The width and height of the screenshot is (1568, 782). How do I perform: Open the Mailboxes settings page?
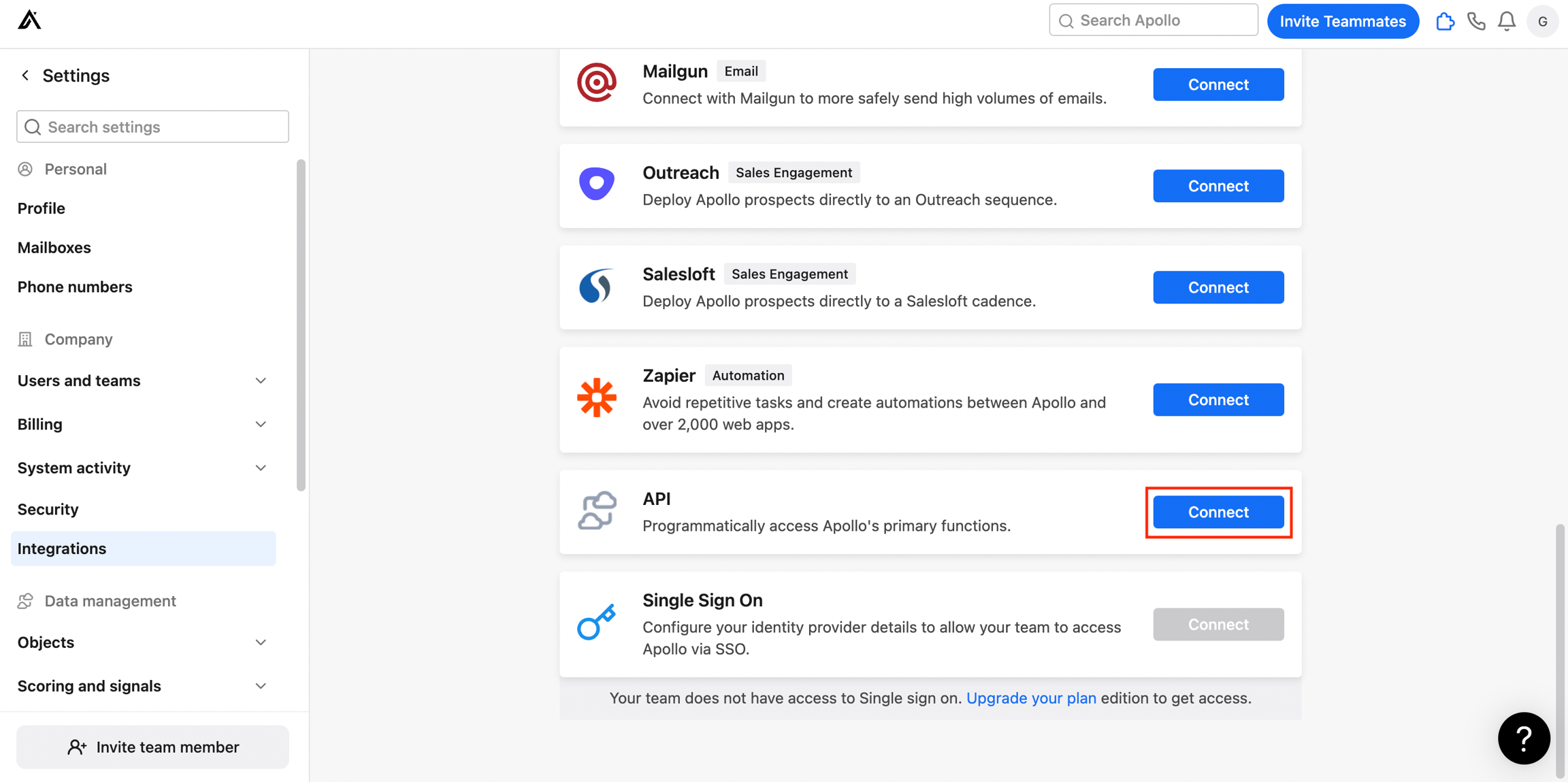click(54, 248)
